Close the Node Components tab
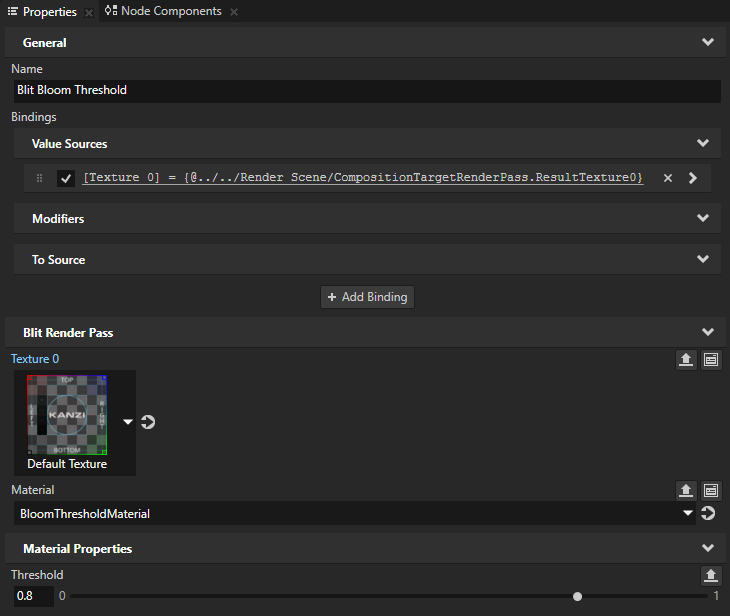Image resolution: width=730 pixels, height=616 pixels. pyautogui.click(x=234, y=12)
